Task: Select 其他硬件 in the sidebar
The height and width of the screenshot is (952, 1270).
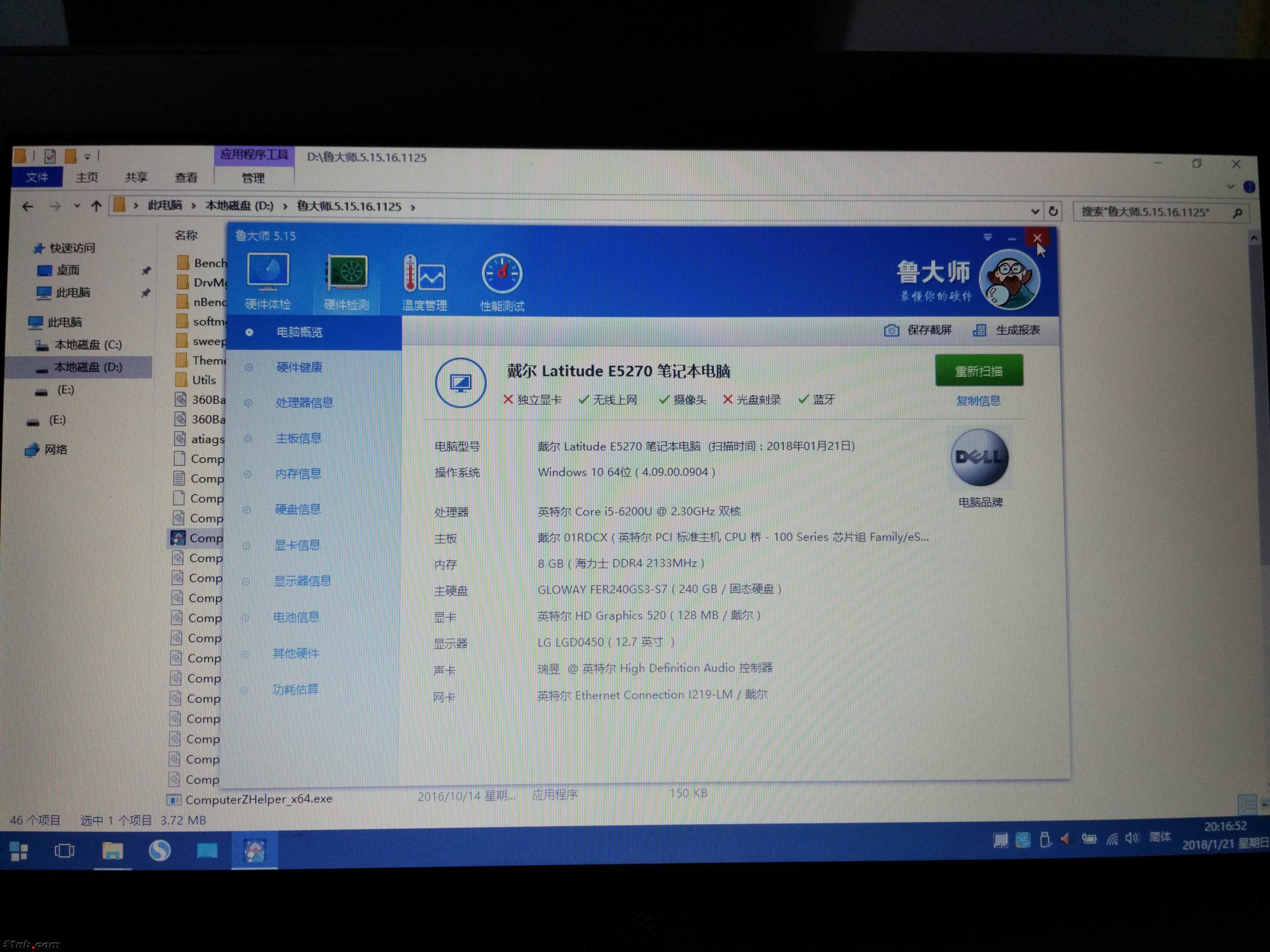Action: (295, 653)
